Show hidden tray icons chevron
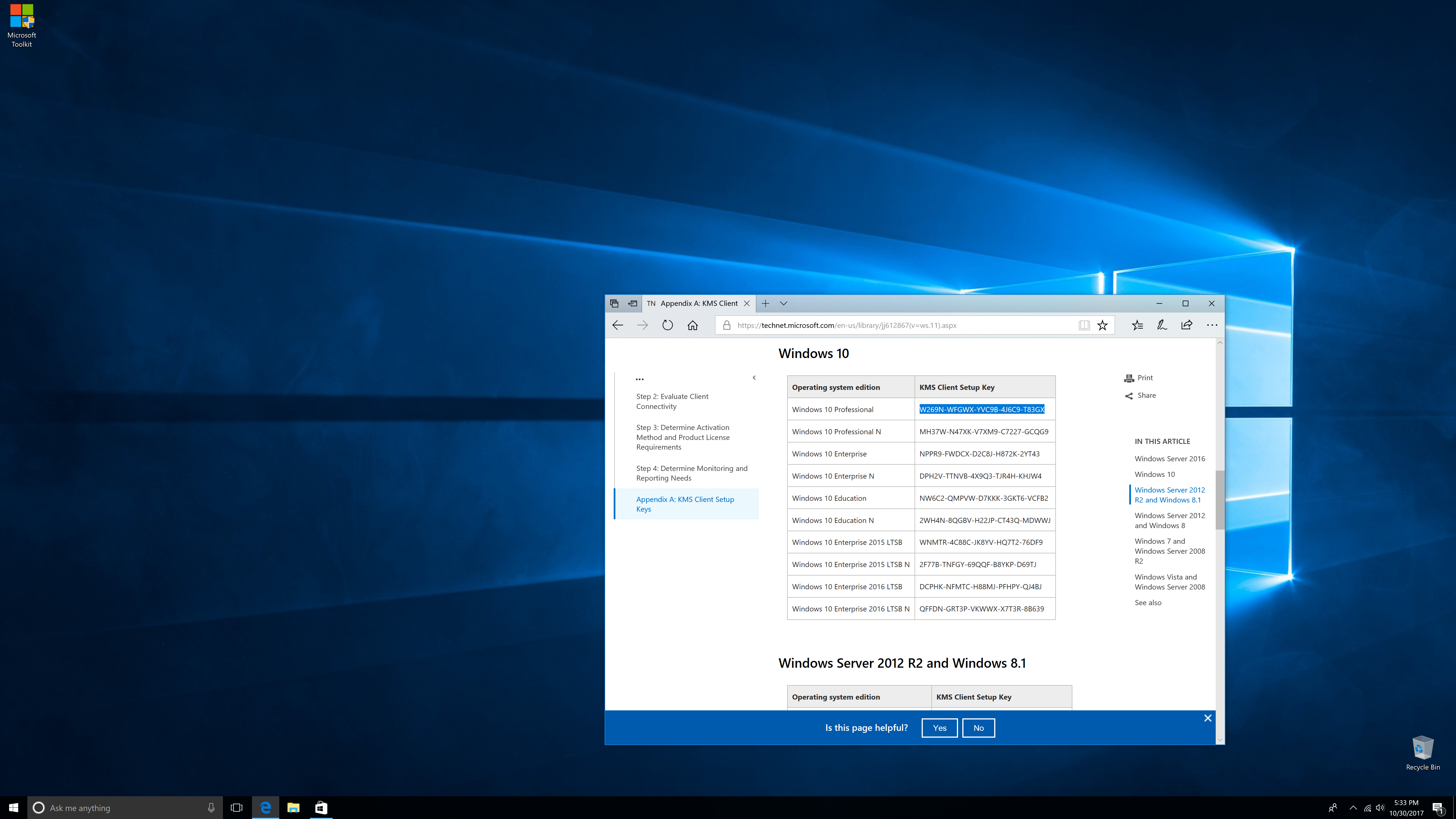1456x819 pixels. (x=1353, y=808)
